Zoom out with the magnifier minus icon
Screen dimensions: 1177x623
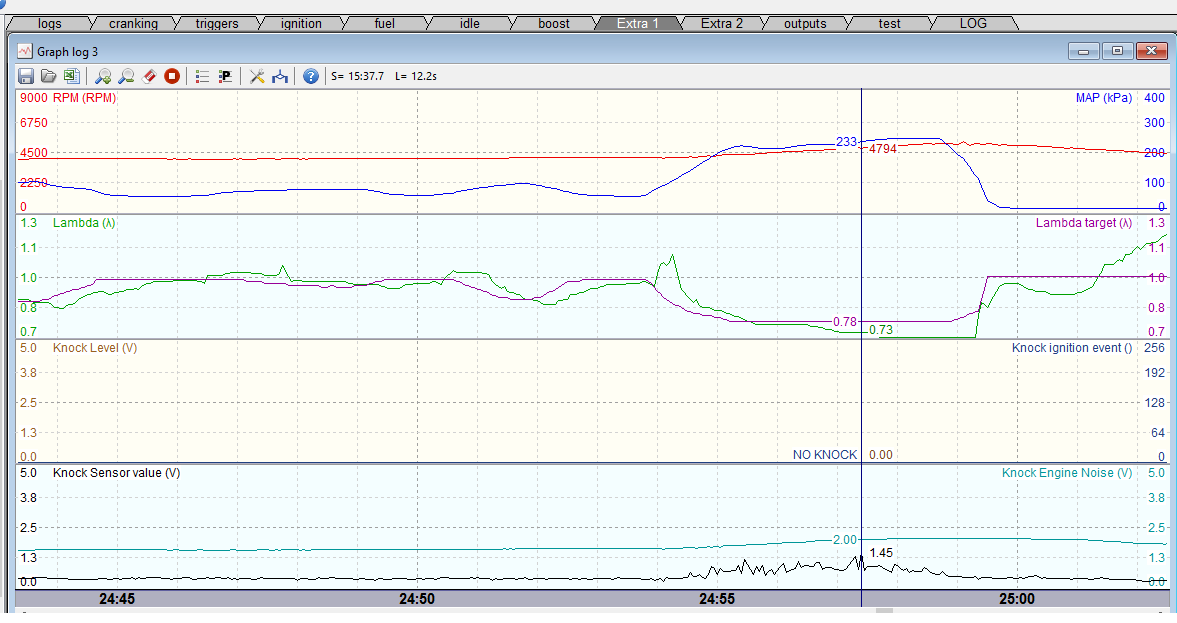click(126, 76)
